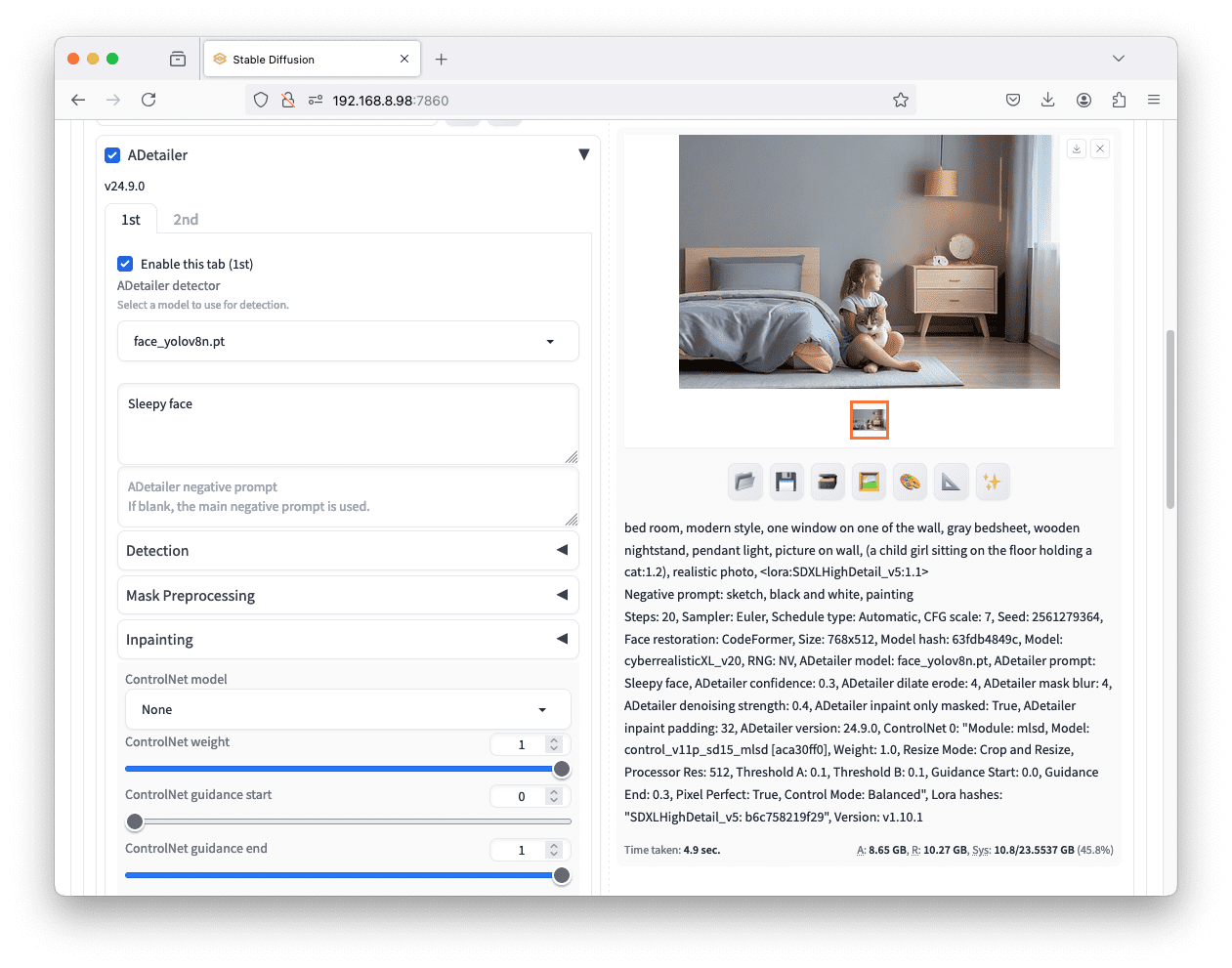
Task: Click the sparkles upscale icon
Action: tap(992, 482)
